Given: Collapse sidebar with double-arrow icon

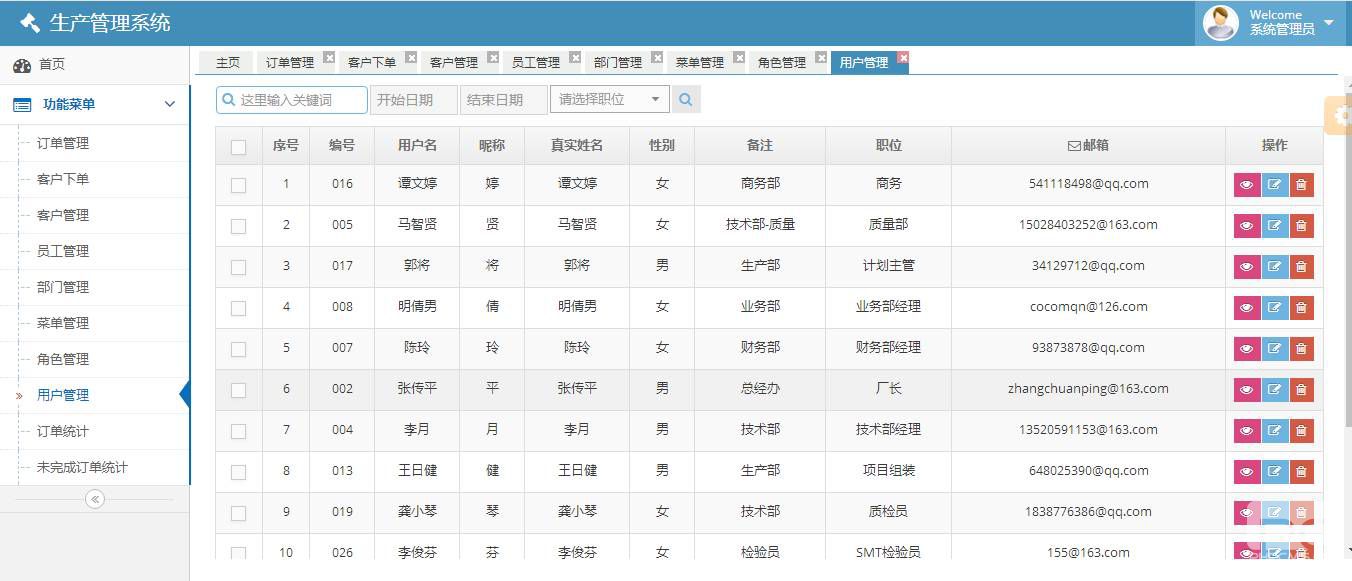Looking at the screenshot, I should point(95,499).
